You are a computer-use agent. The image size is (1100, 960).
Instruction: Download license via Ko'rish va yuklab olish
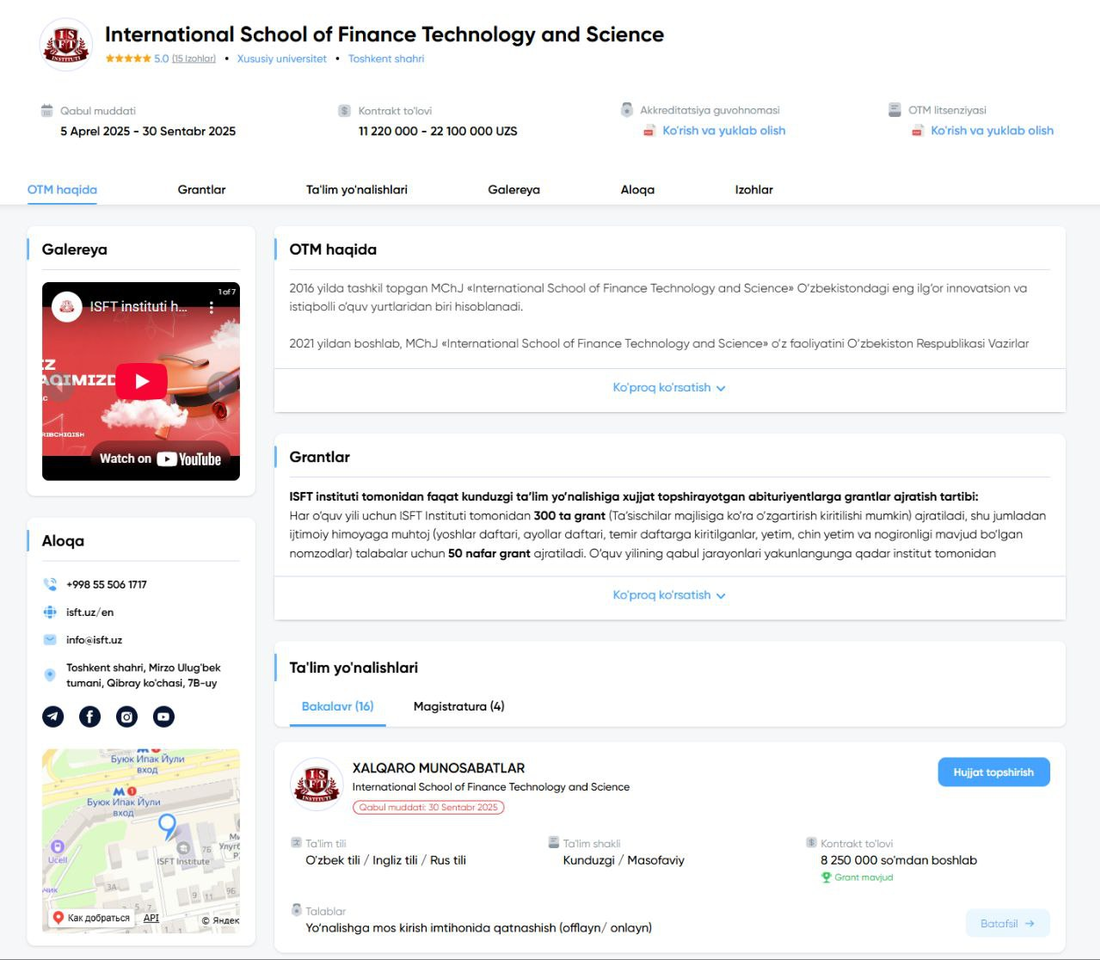[x=992, y=131]
